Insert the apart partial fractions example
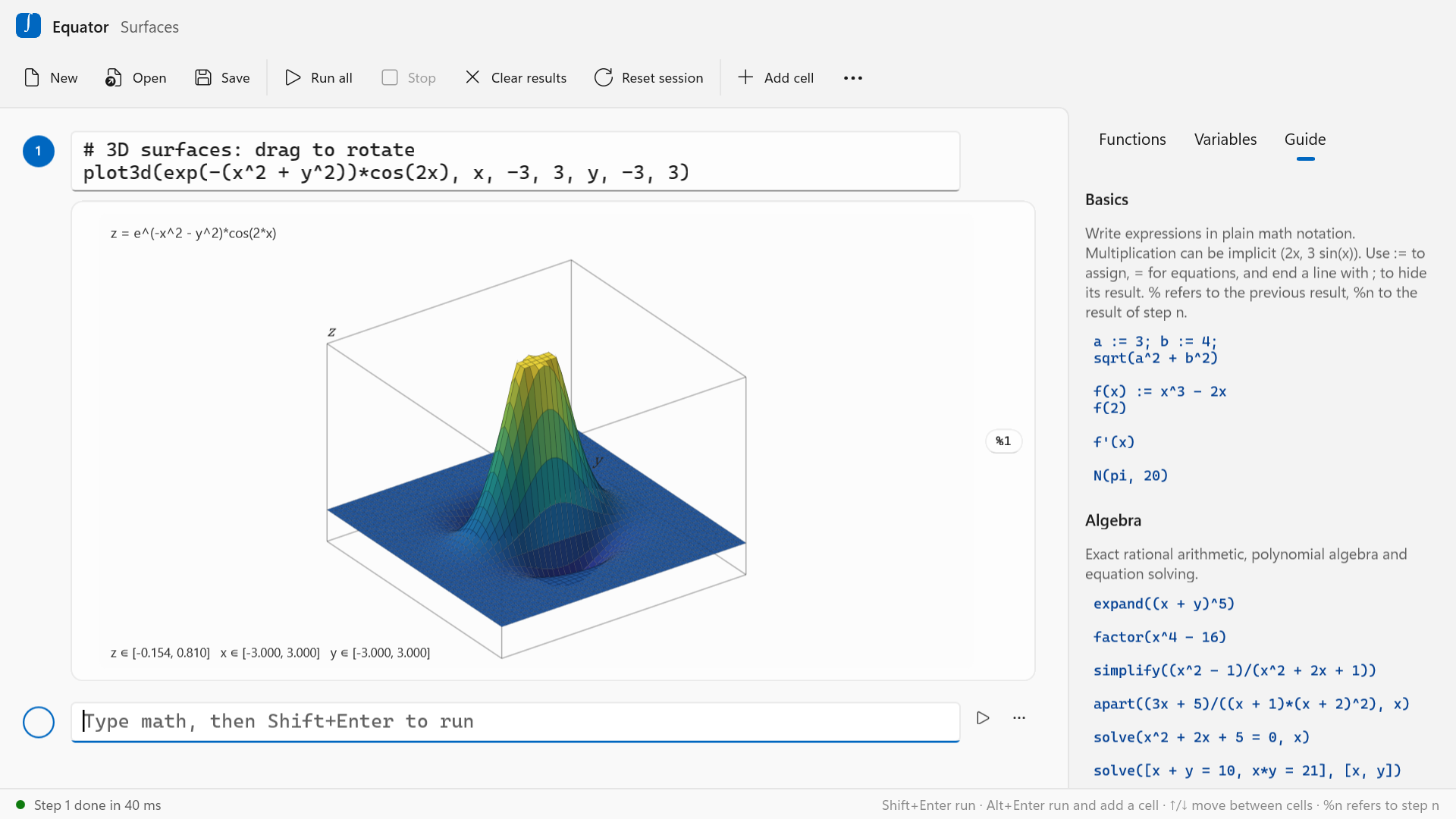 (x=1250, y=704)
